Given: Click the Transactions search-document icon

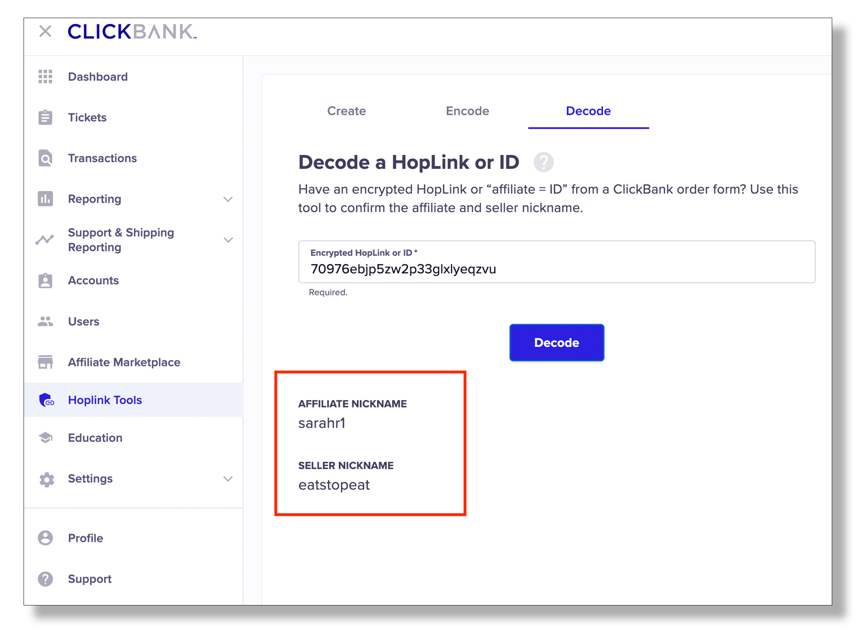Looking at the screenshot, I should 45,158.
